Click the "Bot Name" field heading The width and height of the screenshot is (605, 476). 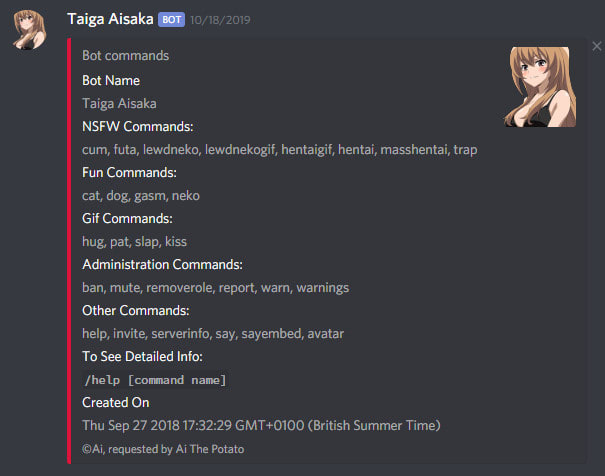point(111,80)
